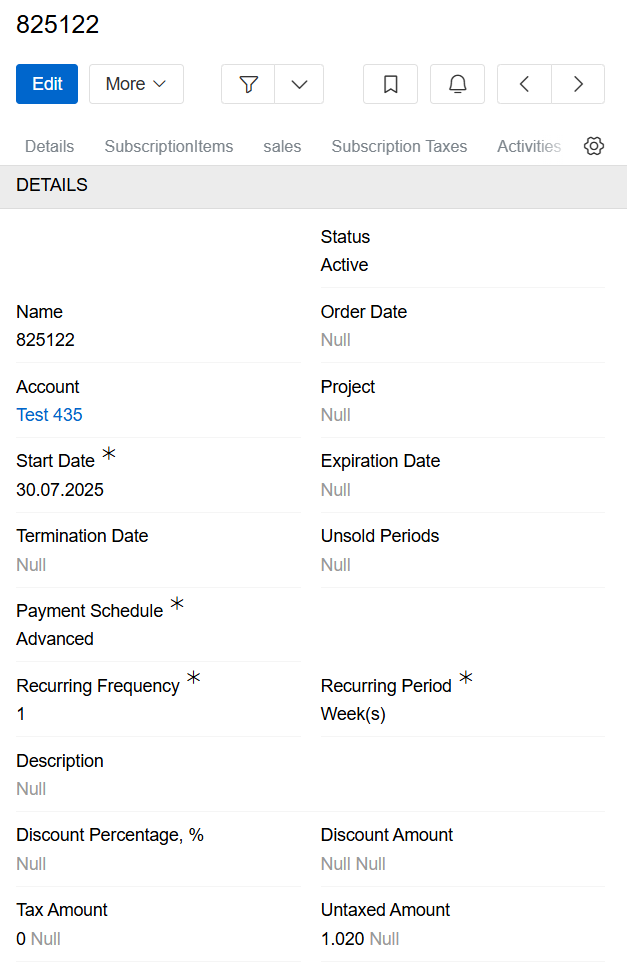
Task: Click the Payment Schedule value Advanced
Action: [55, 638]
